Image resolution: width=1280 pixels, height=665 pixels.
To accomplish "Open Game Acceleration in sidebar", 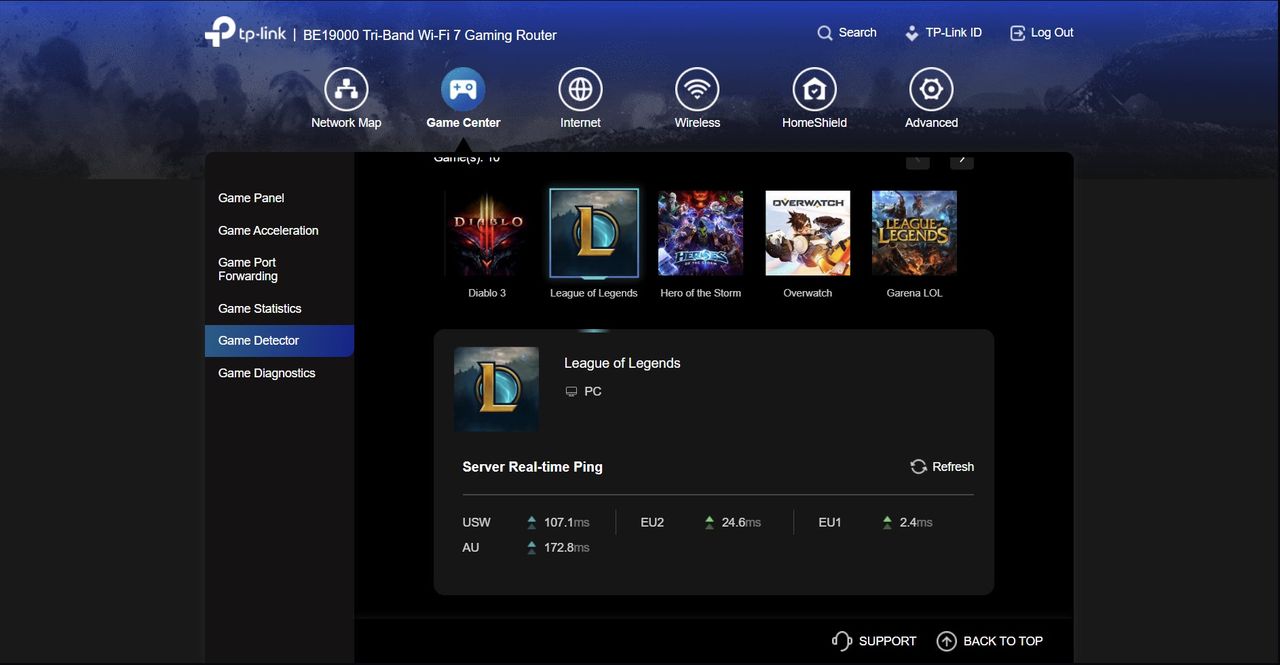I will coord(268,230).
